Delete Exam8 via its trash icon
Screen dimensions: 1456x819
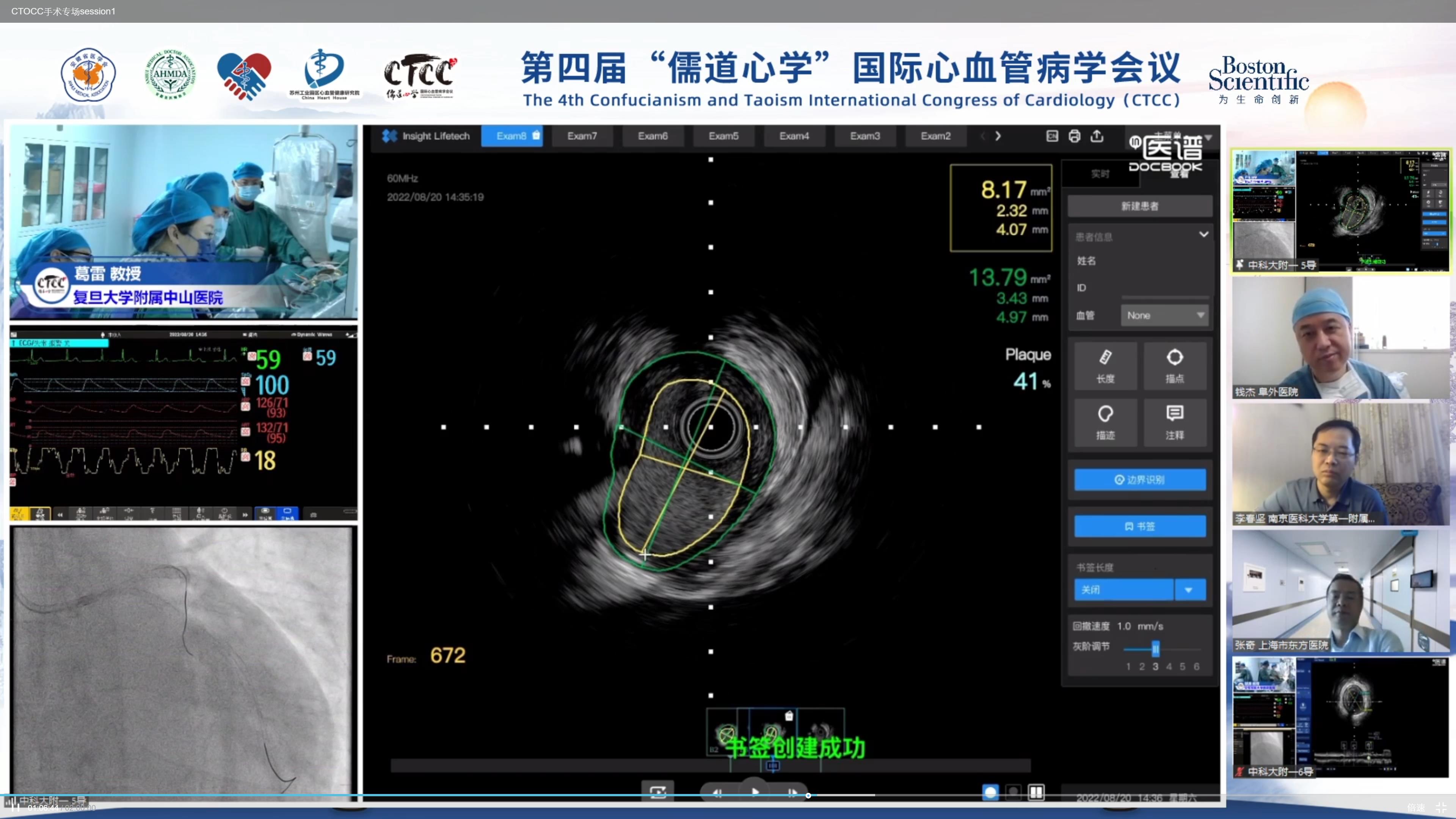tap(536, 135)
